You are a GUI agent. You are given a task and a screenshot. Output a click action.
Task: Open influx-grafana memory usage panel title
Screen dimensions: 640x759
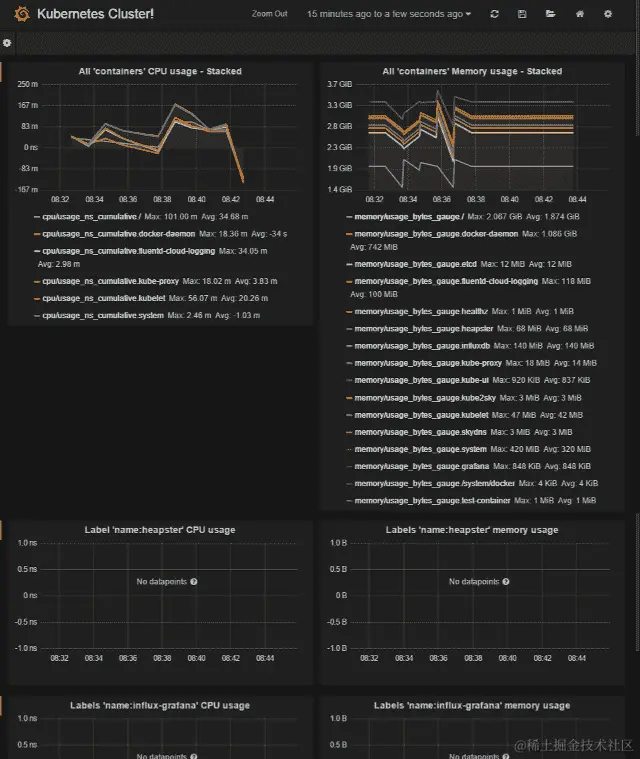coord(472,705)
